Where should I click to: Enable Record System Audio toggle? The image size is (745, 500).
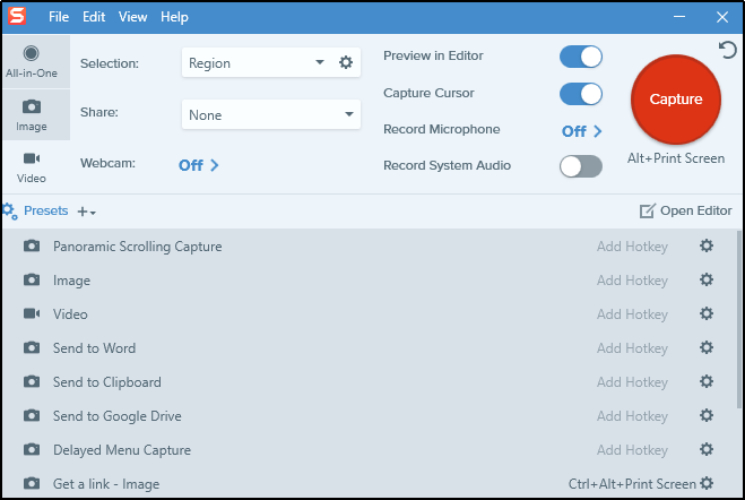pyautogui.click(x=581, y=166)
